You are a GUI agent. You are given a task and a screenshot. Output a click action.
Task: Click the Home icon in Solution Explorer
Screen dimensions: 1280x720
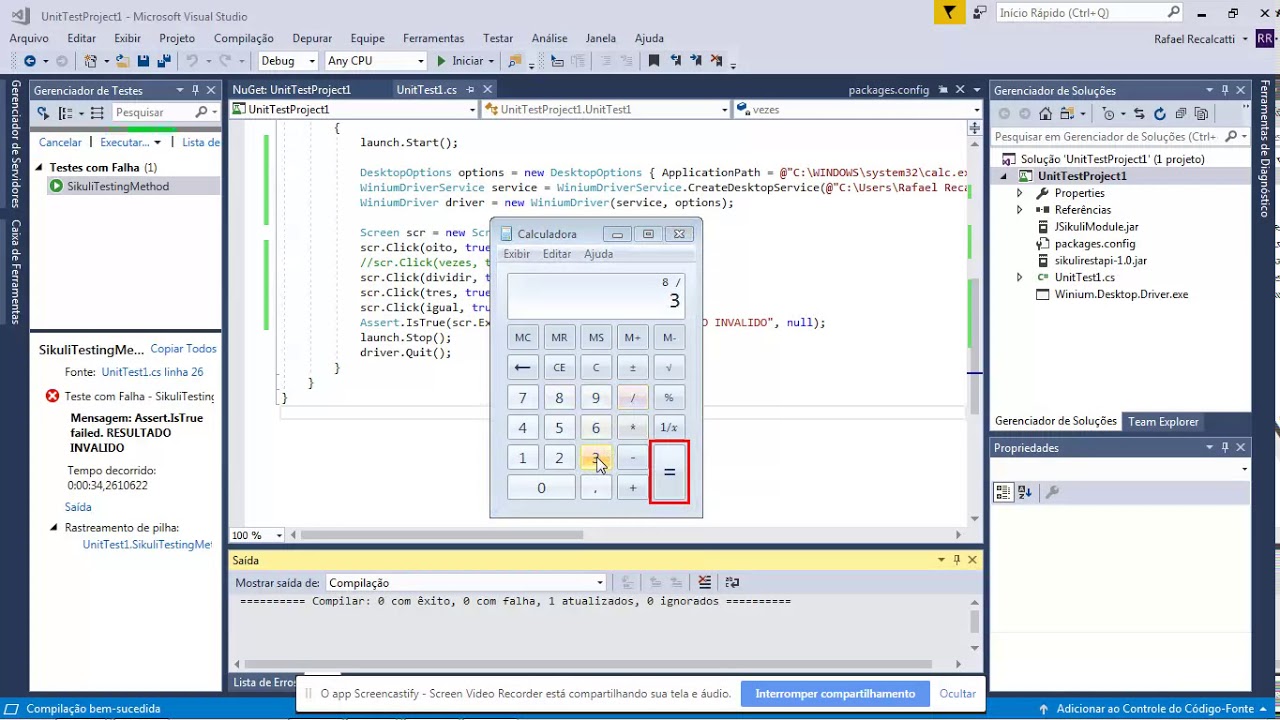point(1045,114)
